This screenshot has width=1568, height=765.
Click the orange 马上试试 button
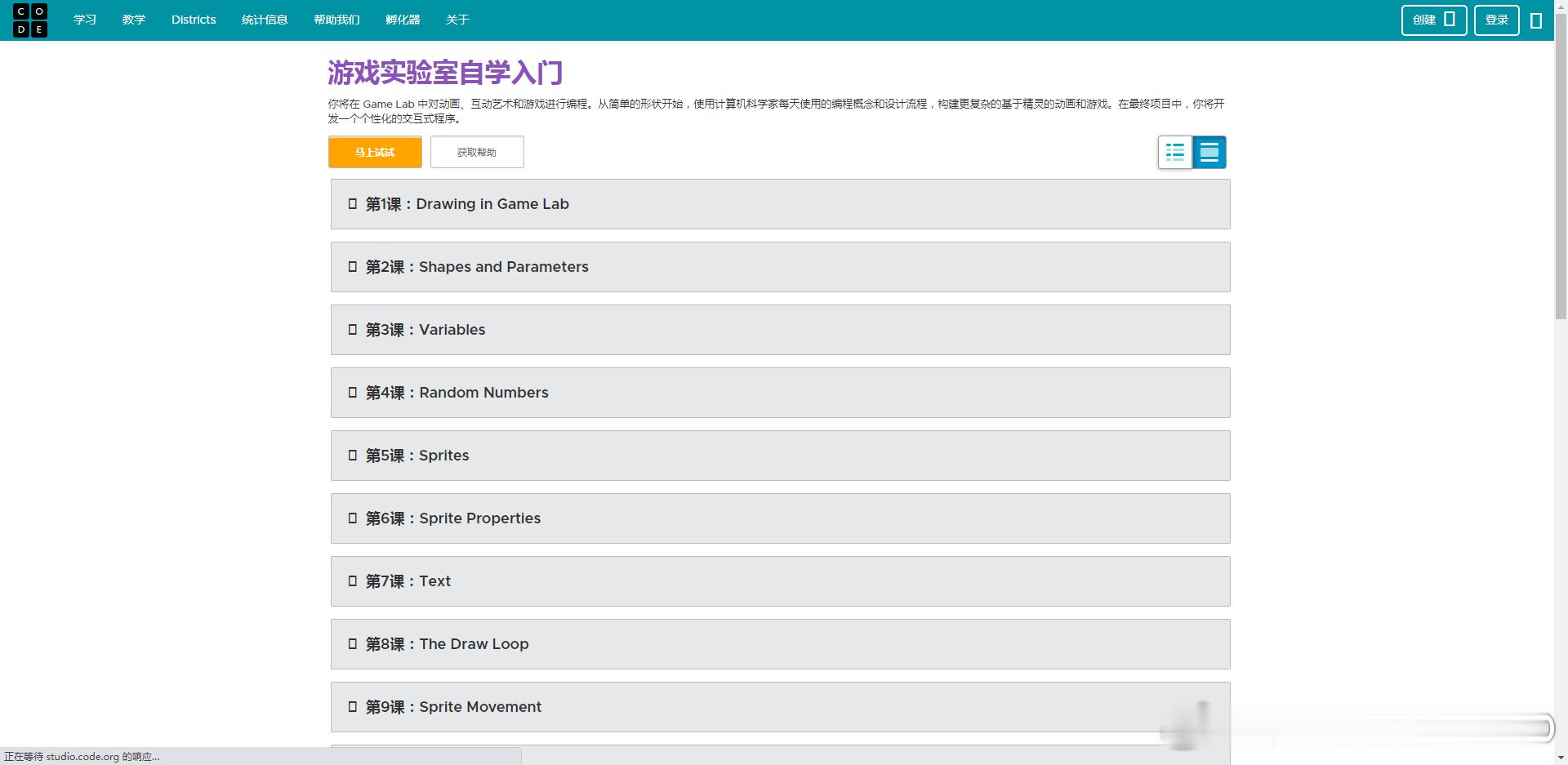click(376, 152)
